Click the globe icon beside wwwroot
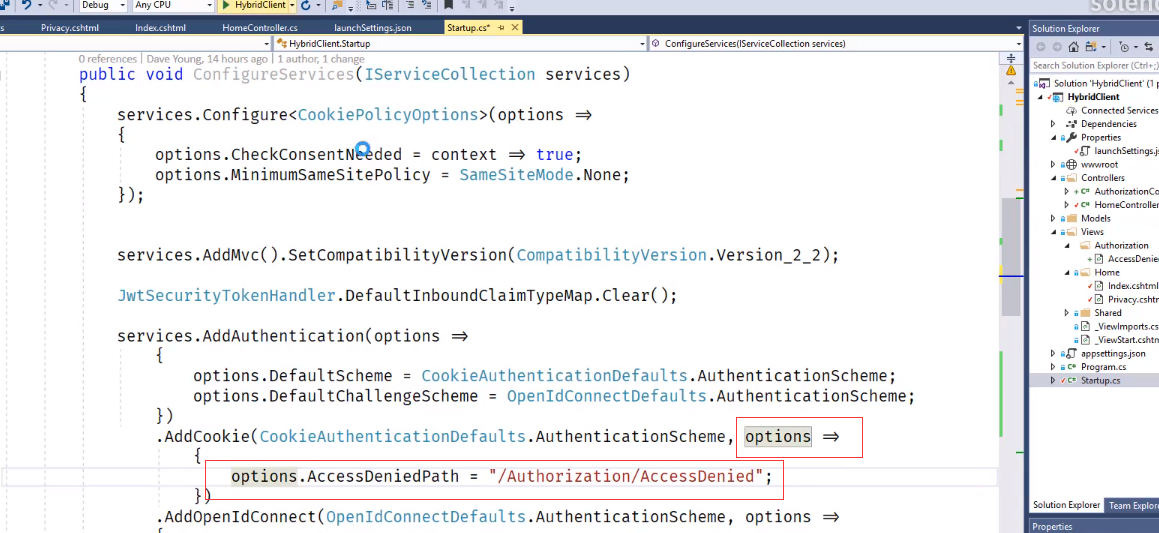 (x=1072, y=164)
